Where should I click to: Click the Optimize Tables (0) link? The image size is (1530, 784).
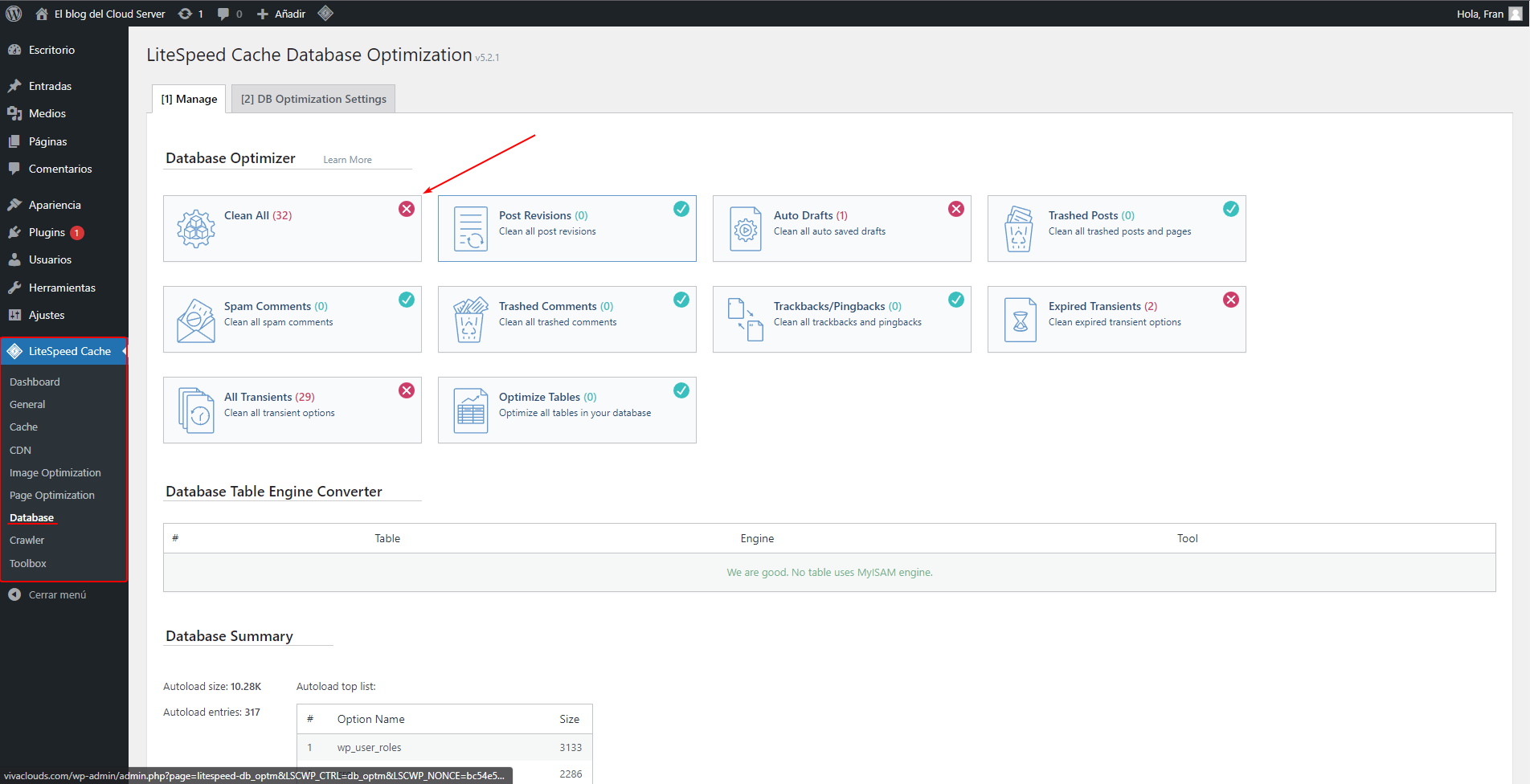click(548, 397)
